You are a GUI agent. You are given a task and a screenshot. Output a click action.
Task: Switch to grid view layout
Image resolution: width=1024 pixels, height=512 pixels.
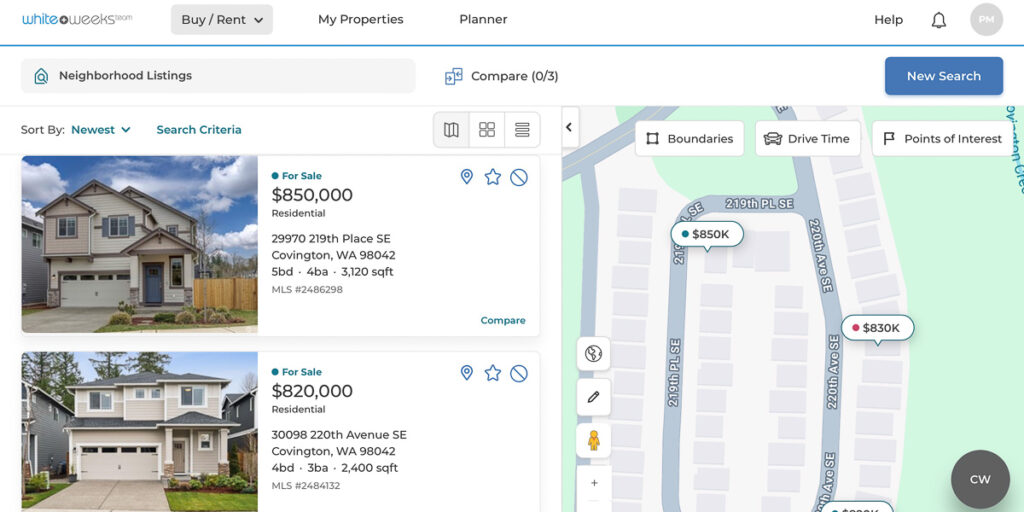point(487,130)
